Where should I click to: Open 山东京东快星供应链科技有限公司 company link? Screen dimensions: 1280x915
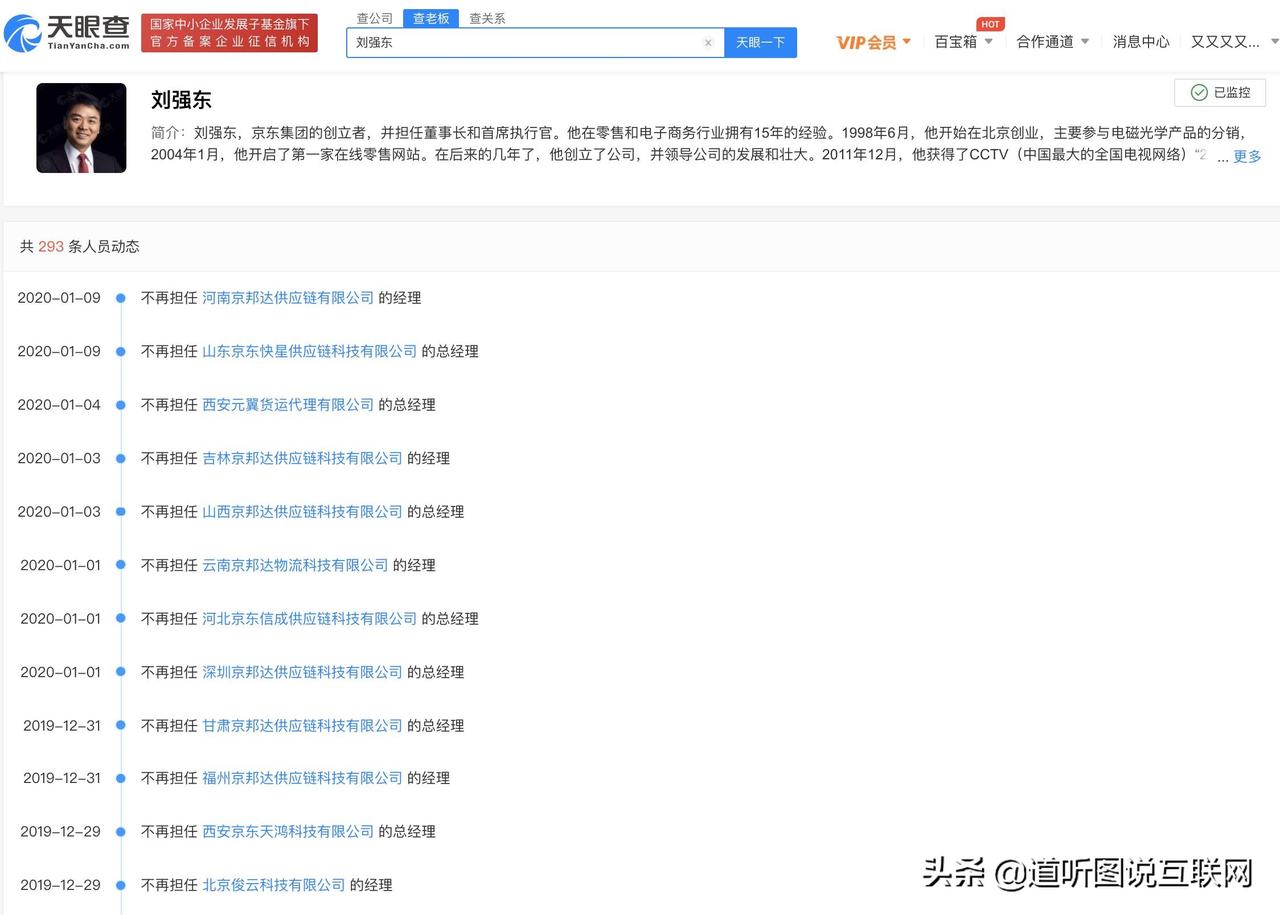(x=310, y=352)
